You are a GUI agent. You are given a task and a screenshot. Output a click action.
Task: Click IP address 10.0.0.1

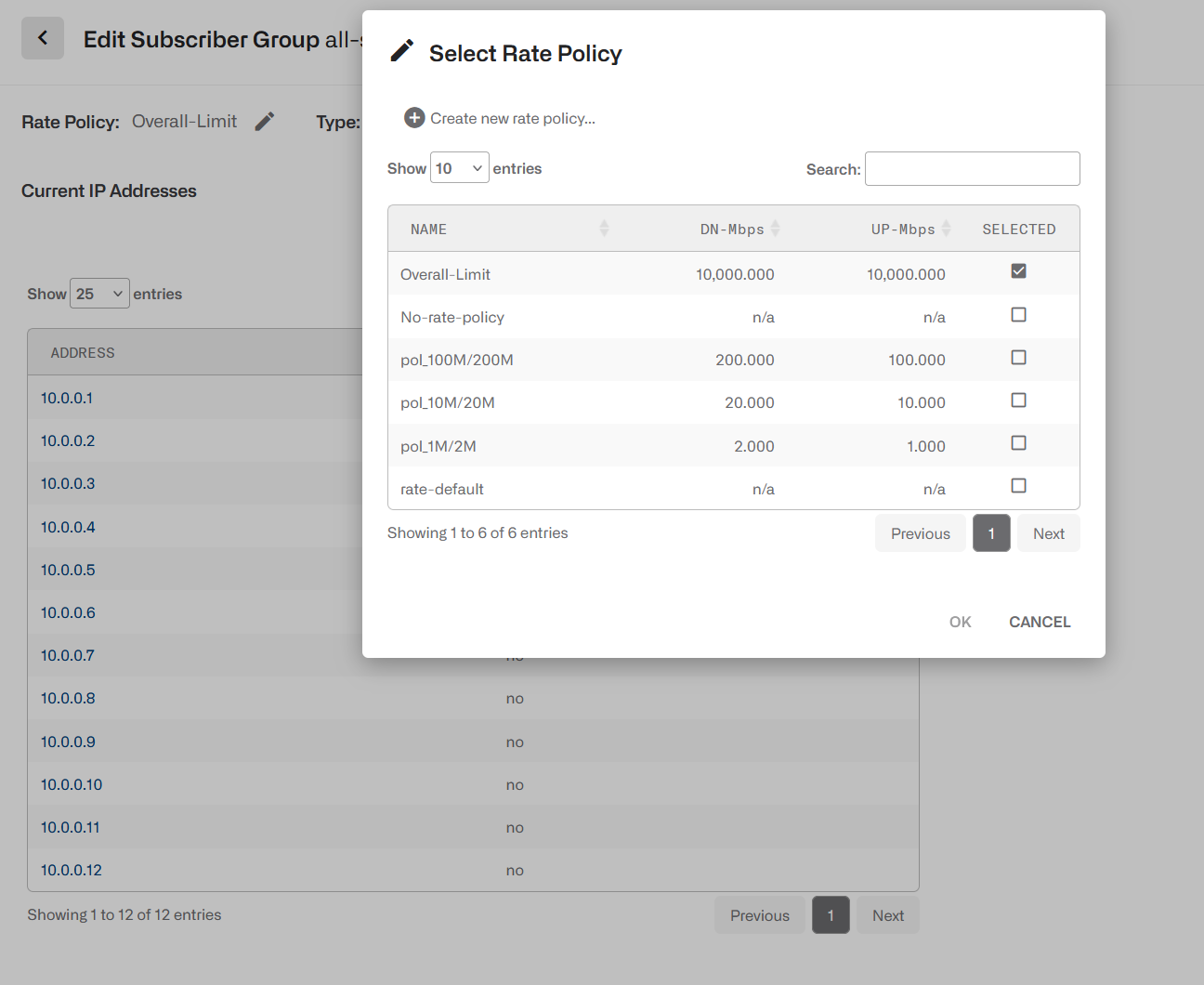click(x=67, y=398)
